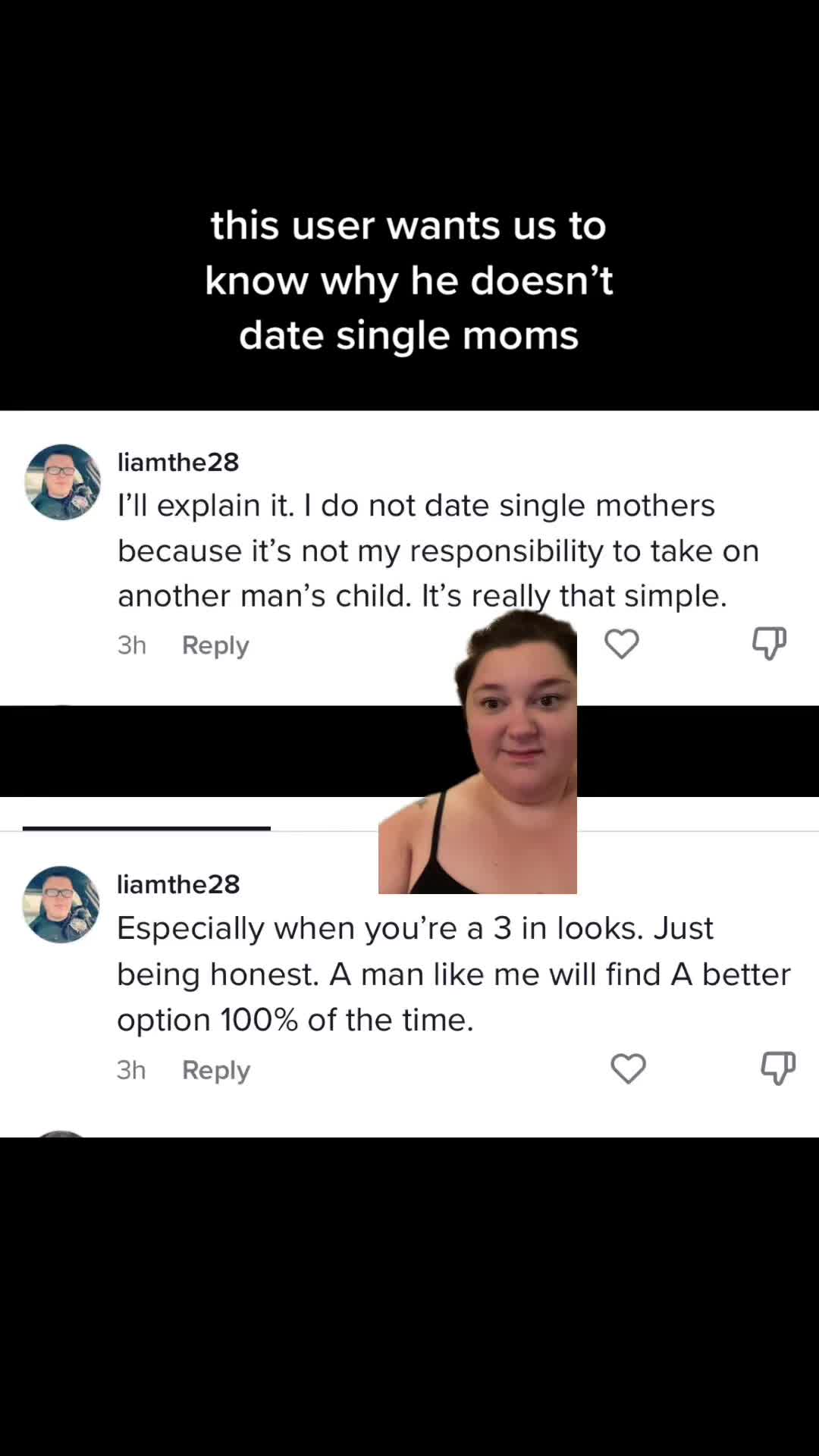The width and height of the screenshot is (819, 1456).
Task: Open avatar beside the 'Especially when' comment
Action: 61,905
